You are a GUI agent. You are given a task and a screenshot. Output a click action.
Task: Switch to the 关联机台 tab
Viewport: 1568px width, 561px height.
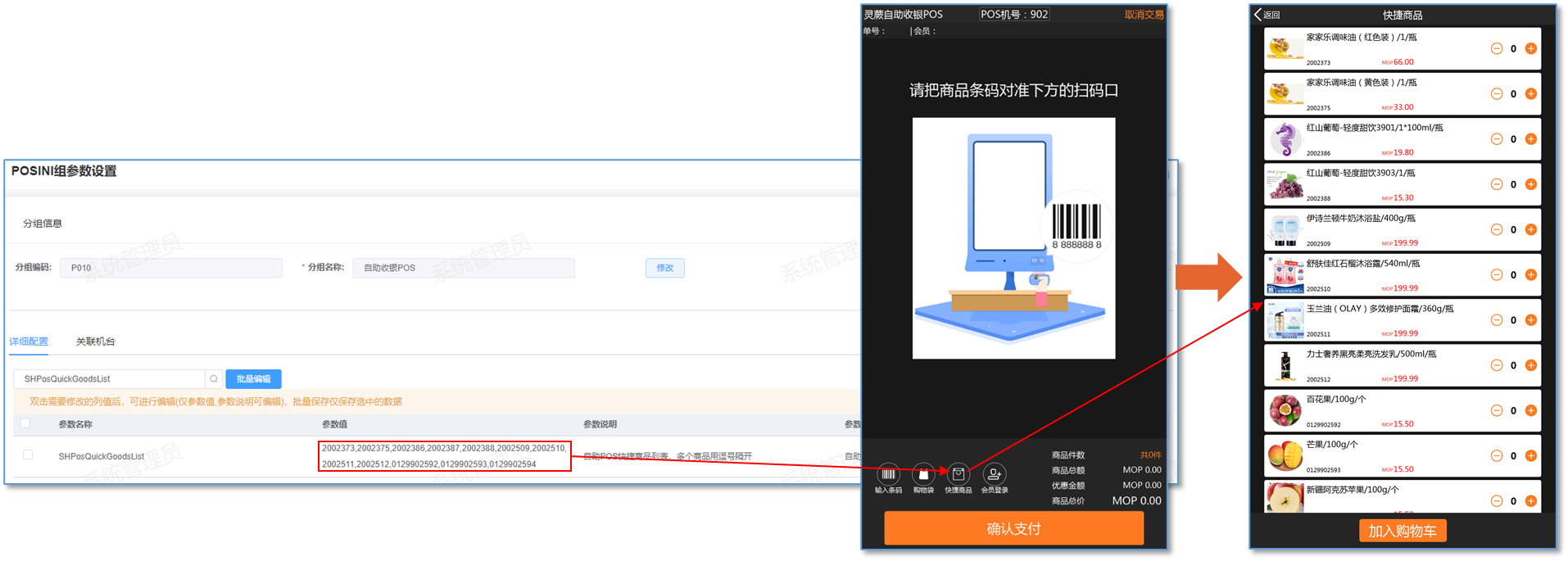coord(96,342)
